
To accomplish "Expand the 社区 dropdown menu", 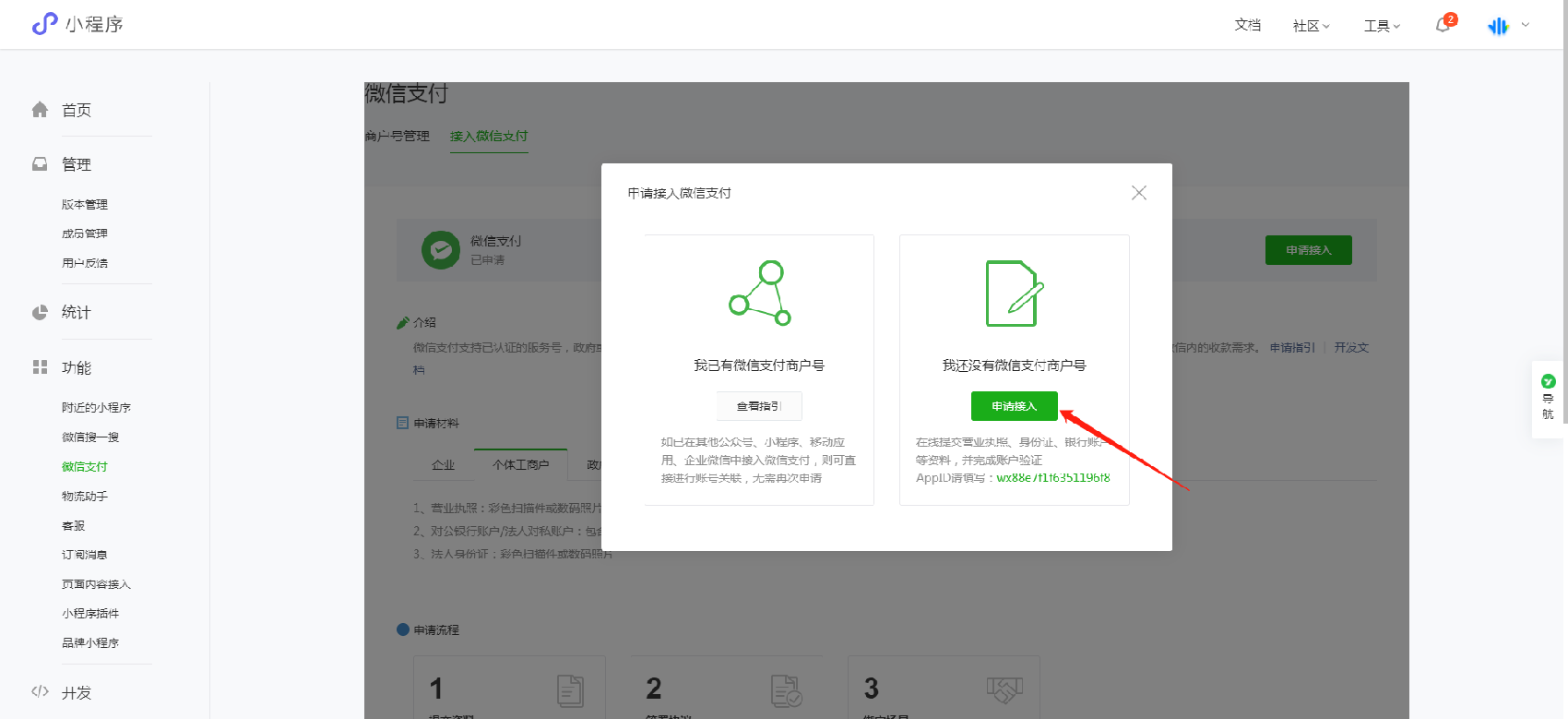I will pos(1311,26).
